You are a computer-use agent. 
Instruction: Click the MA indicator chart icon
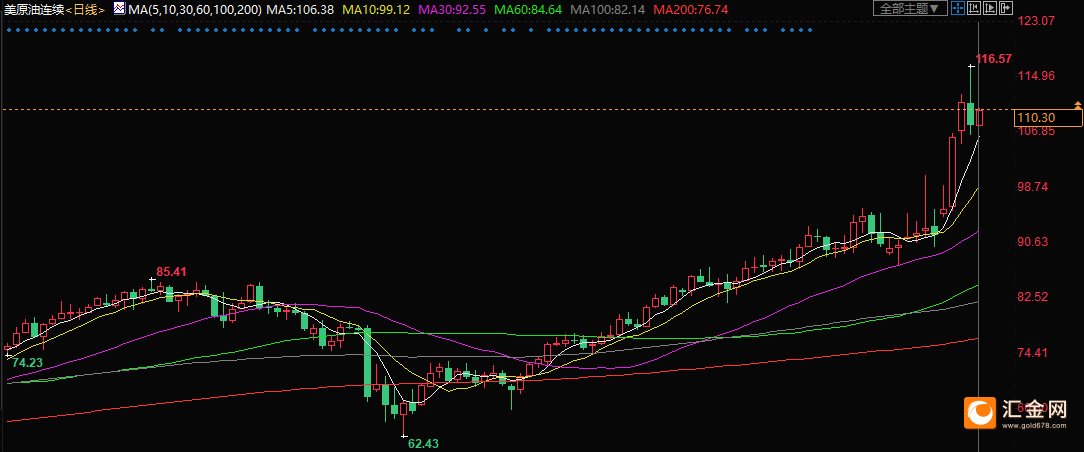coord(120,9)
